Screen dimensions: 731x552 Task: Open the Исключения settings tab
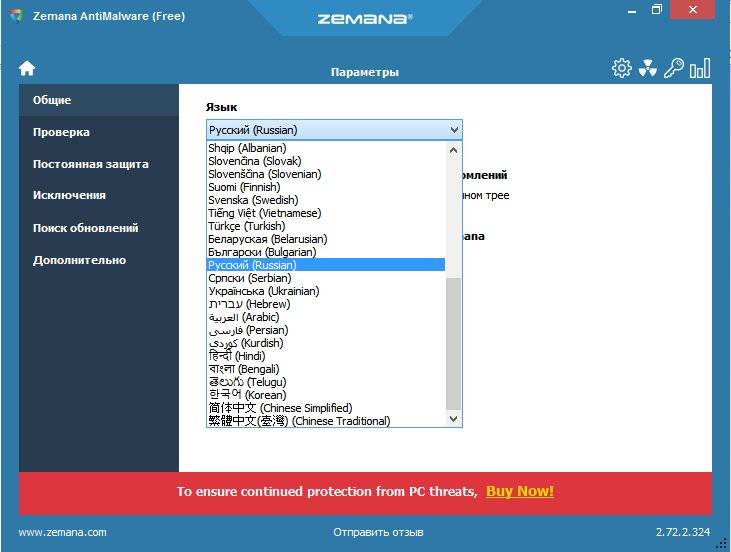point(99,195)
